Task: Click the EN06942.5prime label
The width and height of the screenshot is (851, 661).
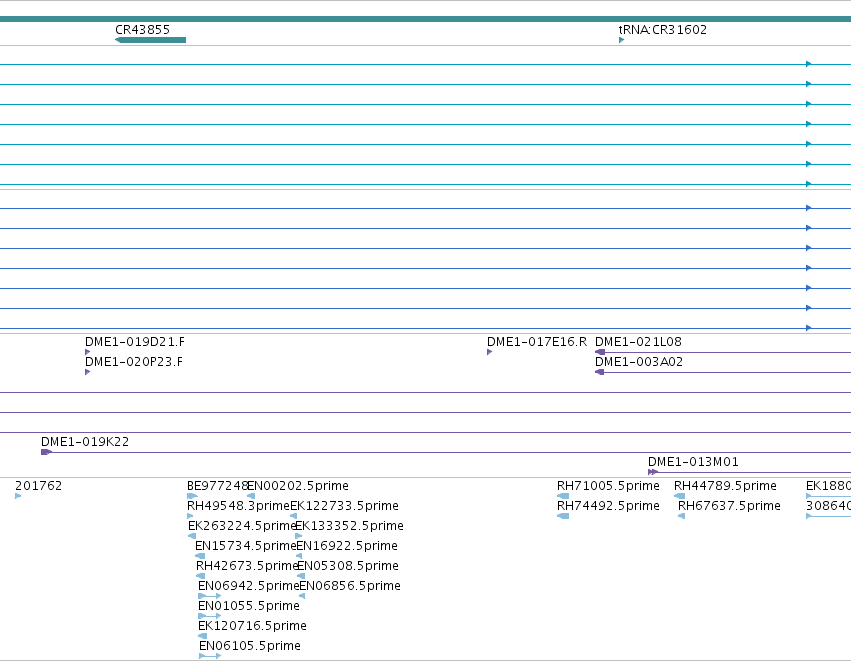Action: [x=249, y=586]
